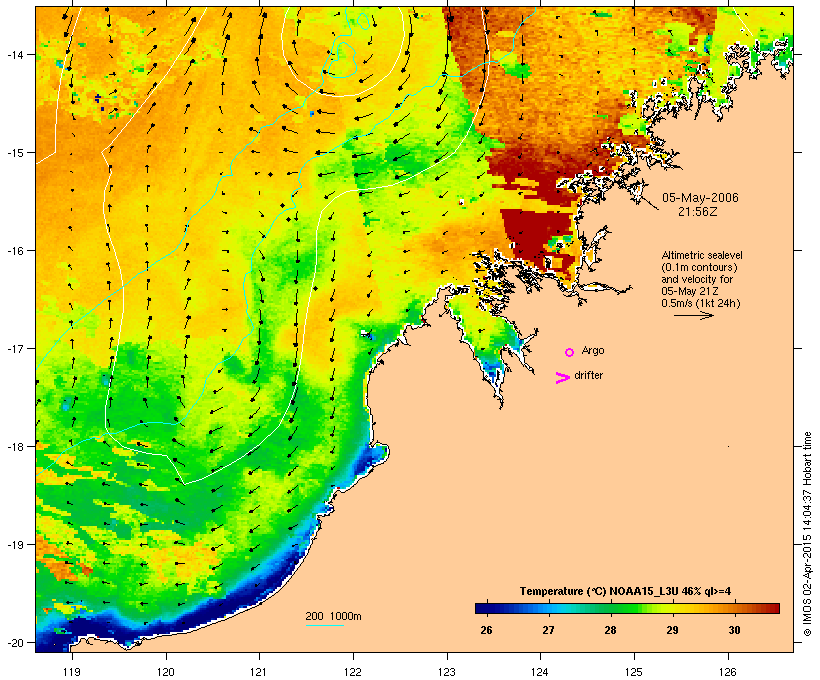820x680 pixels.
Task: Click the 'drifter' legend label
Action: [x=588, y=375]
